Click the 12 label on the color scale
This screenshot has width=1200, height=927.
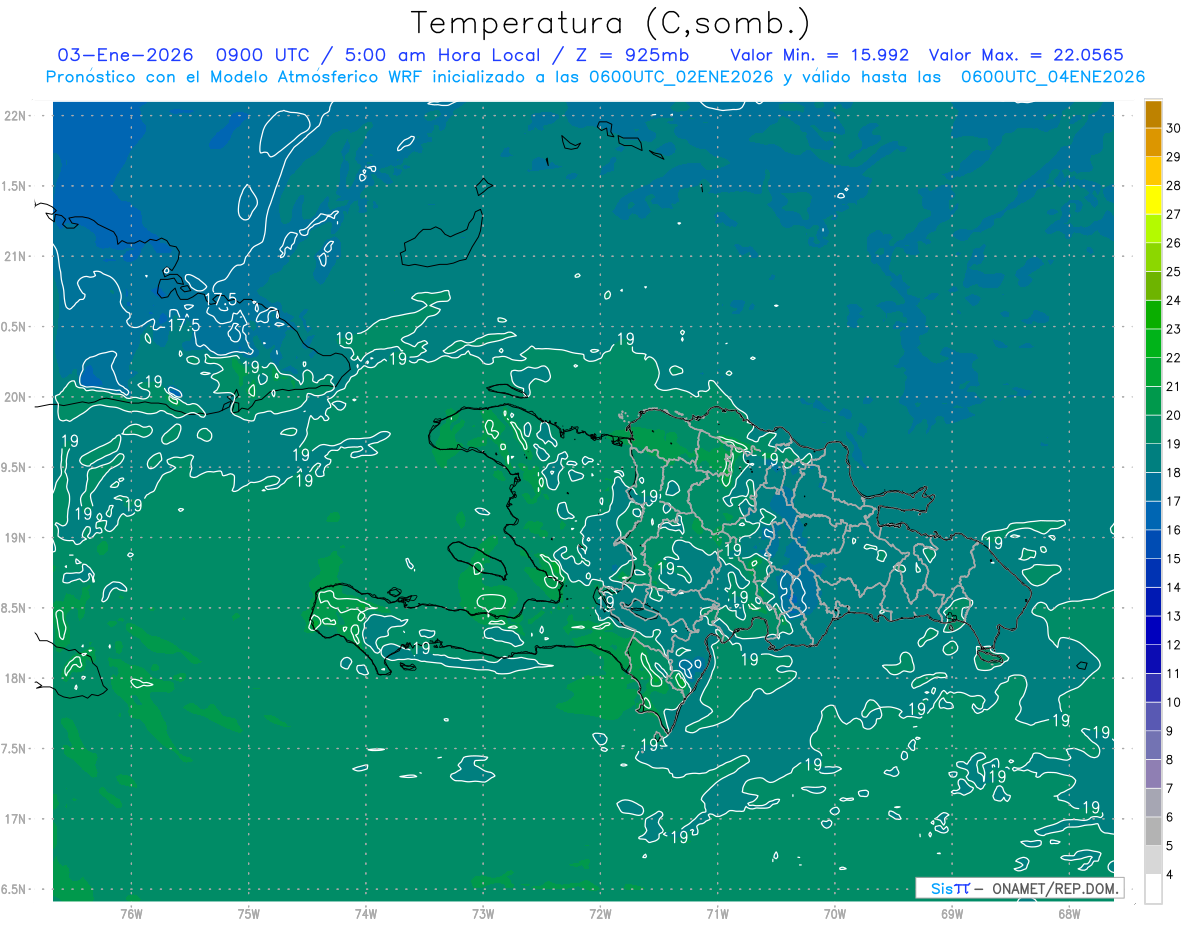pyautogui.click(x=1173, y=644)
